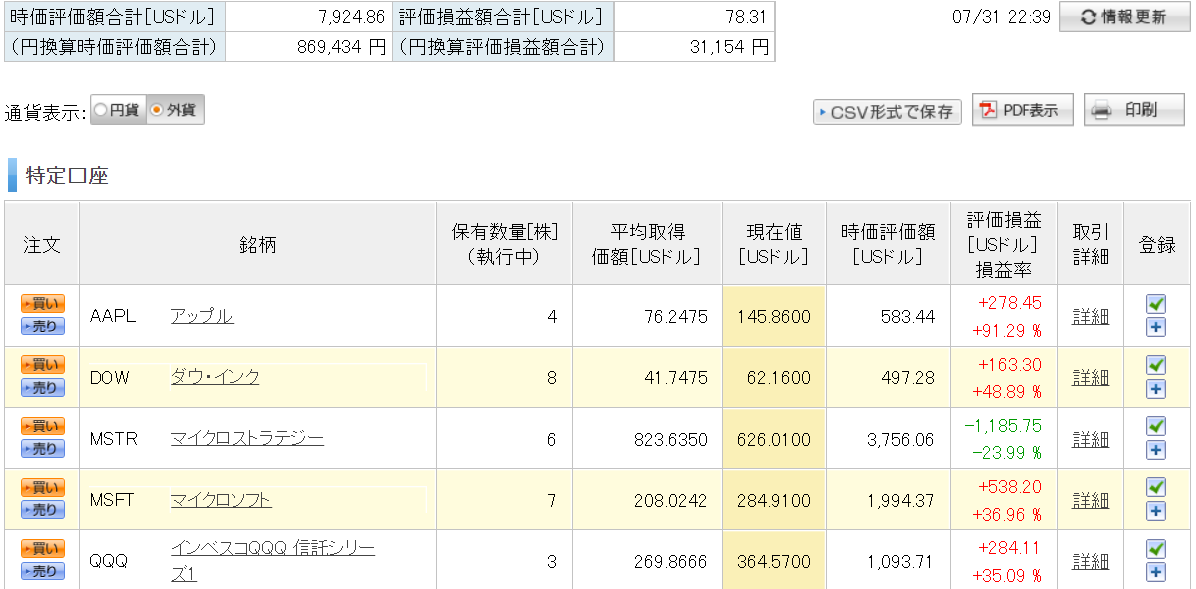Open the インベスコQQQ 信託シリーズ1 link
The image size is (1196, 589).
tap(272, 561)
